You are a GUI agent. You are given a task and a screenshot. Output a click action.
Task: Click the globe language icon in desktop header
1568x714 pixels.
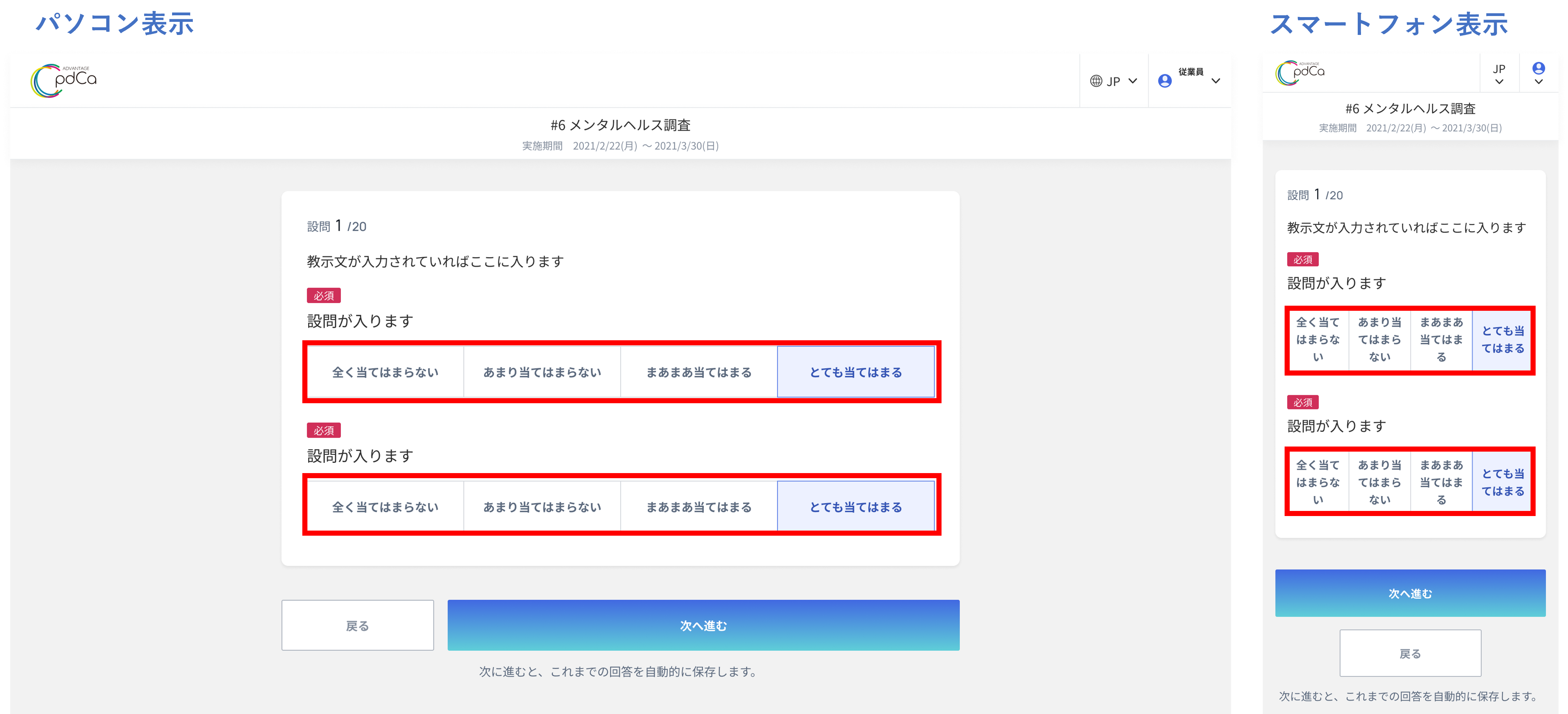tap(1096, 81)
